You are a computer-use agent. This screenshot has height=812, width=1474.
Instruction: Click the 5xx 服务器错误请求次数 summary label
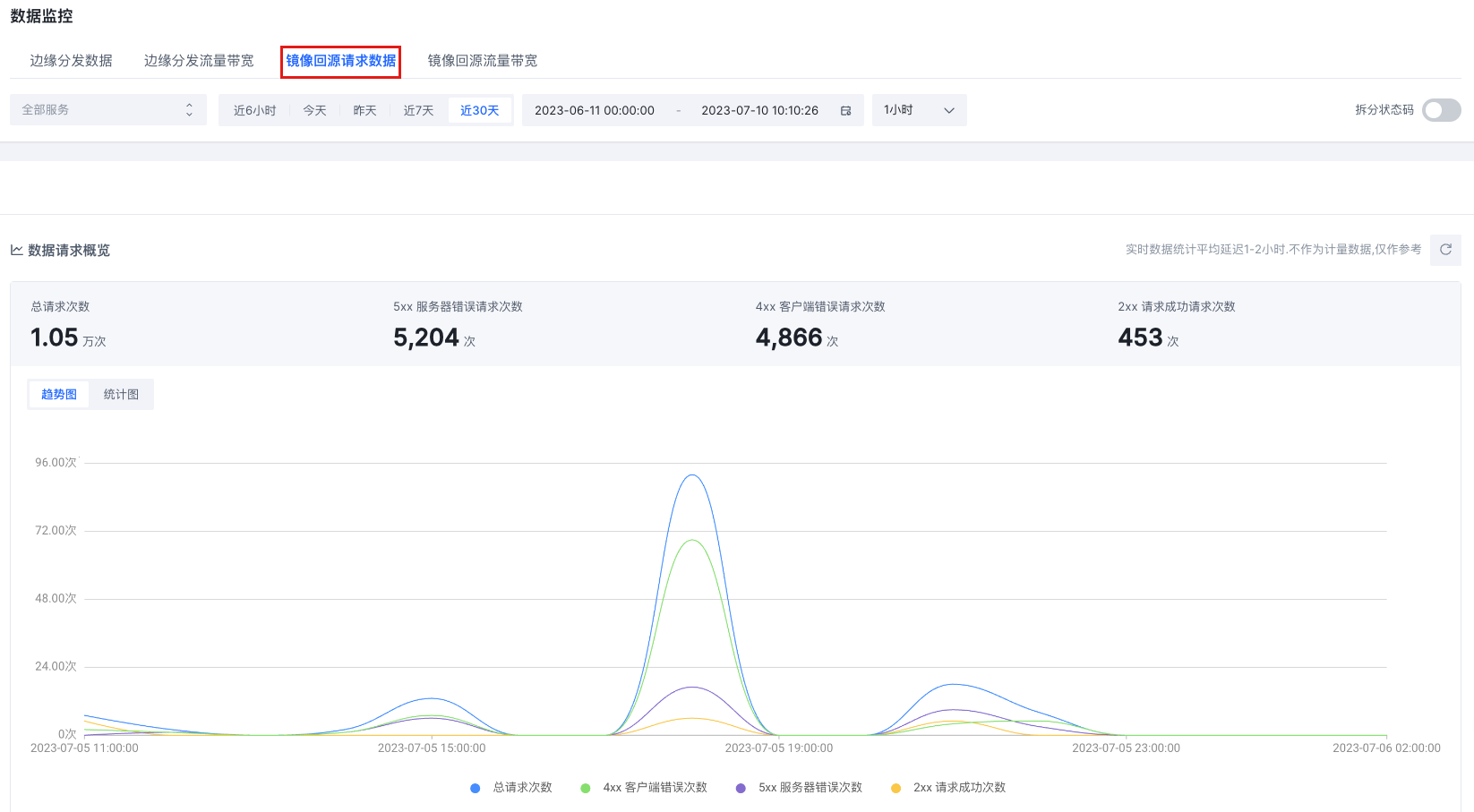click(458, 306)
